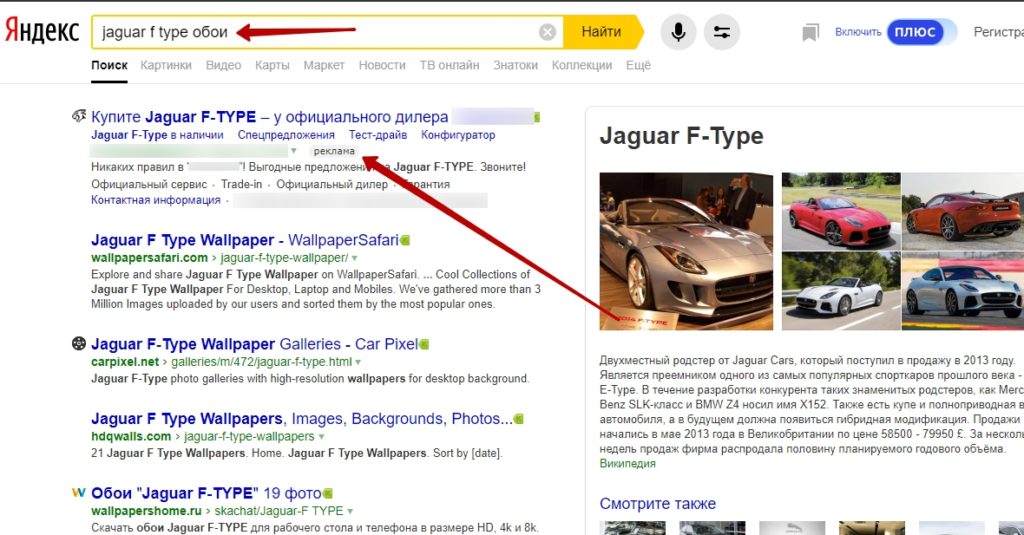Switch to the Маркет tab

pyautogui.click(x=324, y=65)
